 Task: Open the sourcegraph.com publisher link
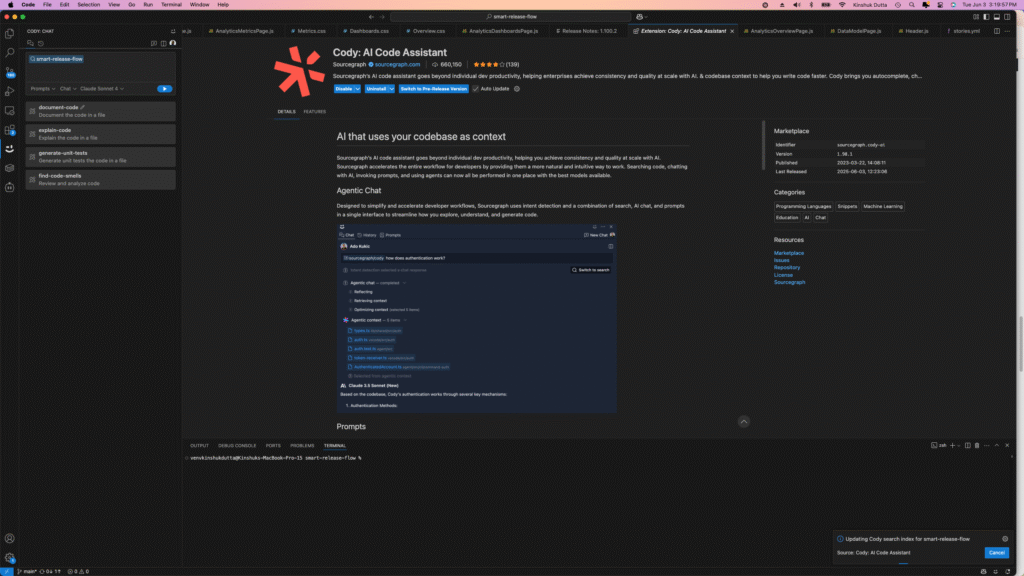(x=397, y=65)
